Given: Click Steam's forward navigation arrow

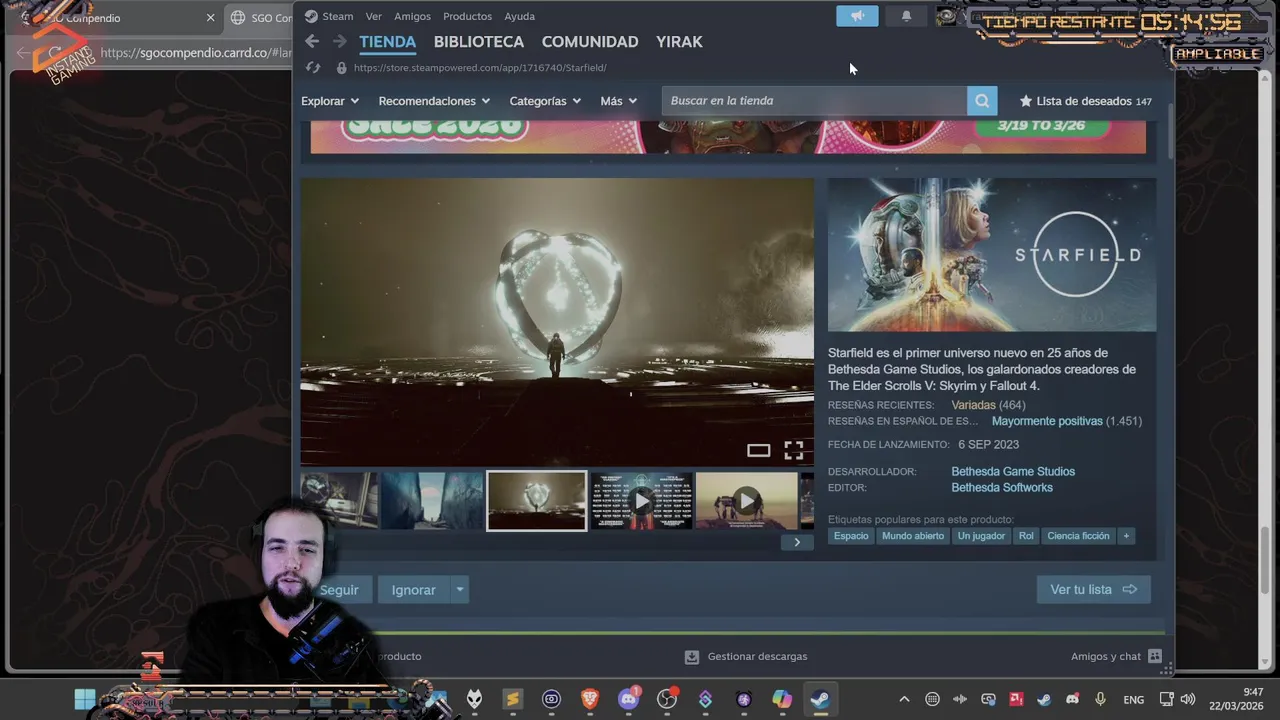Looking at the screenshot, I should point(340,41).
